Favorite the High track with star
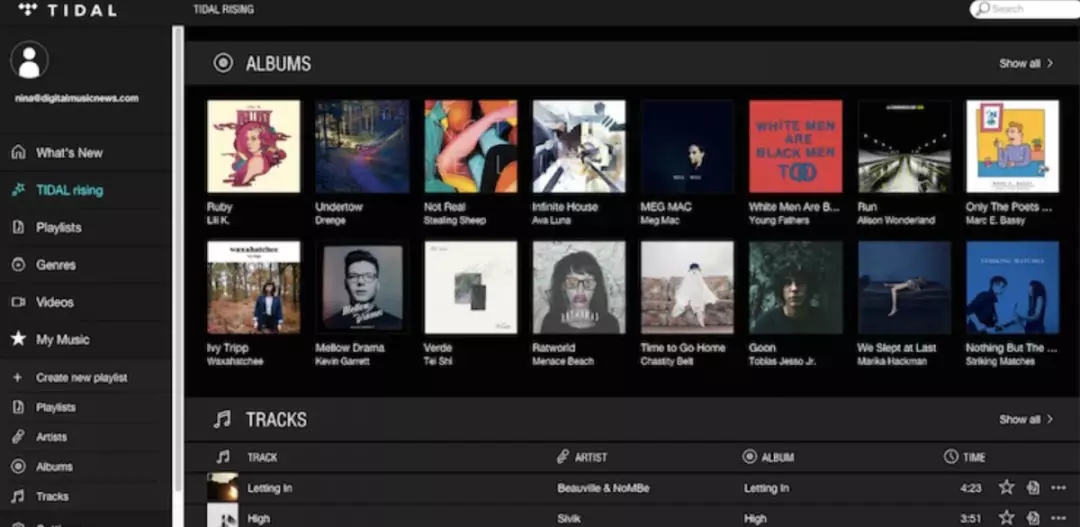1080x527 pixels. coord(1006,517)
